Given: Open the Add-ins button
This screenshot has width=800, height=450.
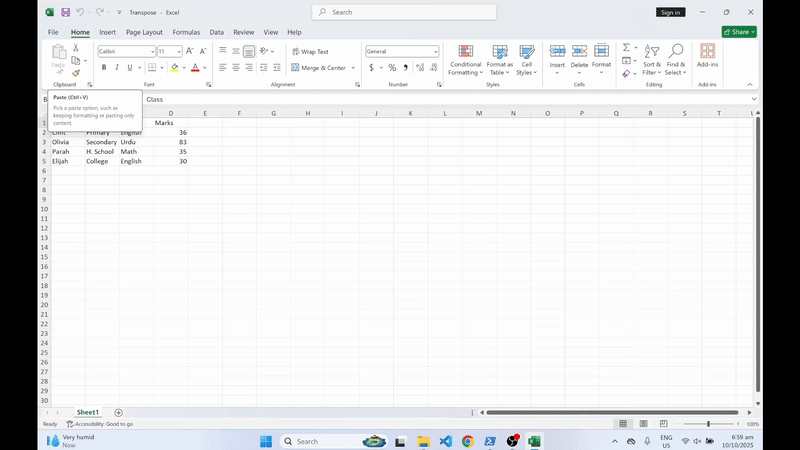Looking at the screenshot, I should (x=707, y=56).
